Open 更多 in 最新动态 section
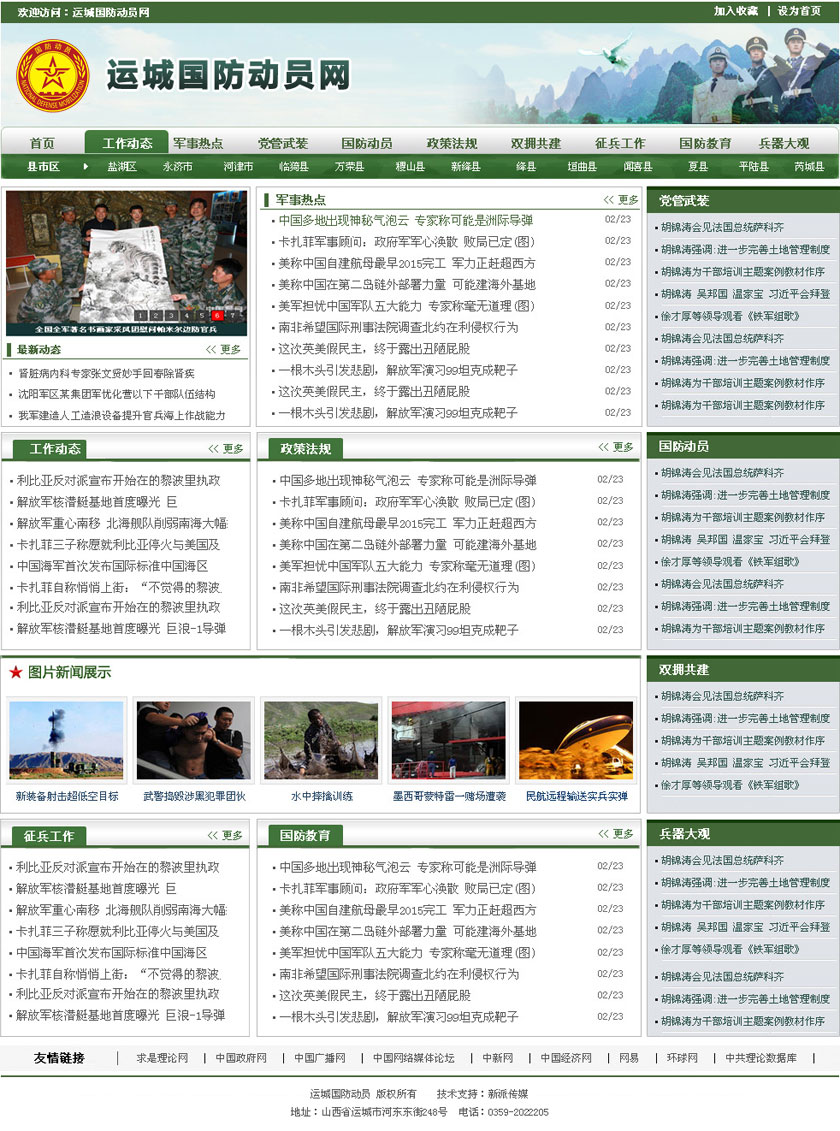This screenshot has height=1131, width=840. 224,349
